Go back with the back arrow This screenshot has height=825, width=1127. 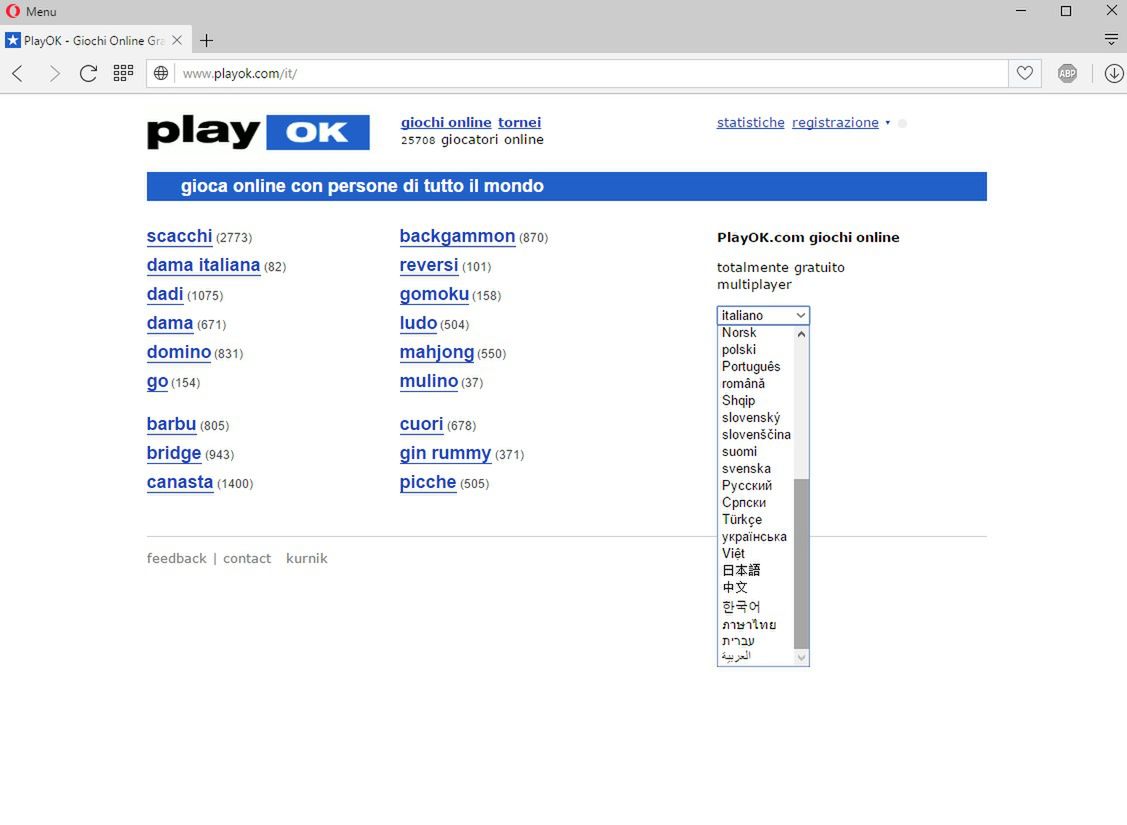pos(18,73)
